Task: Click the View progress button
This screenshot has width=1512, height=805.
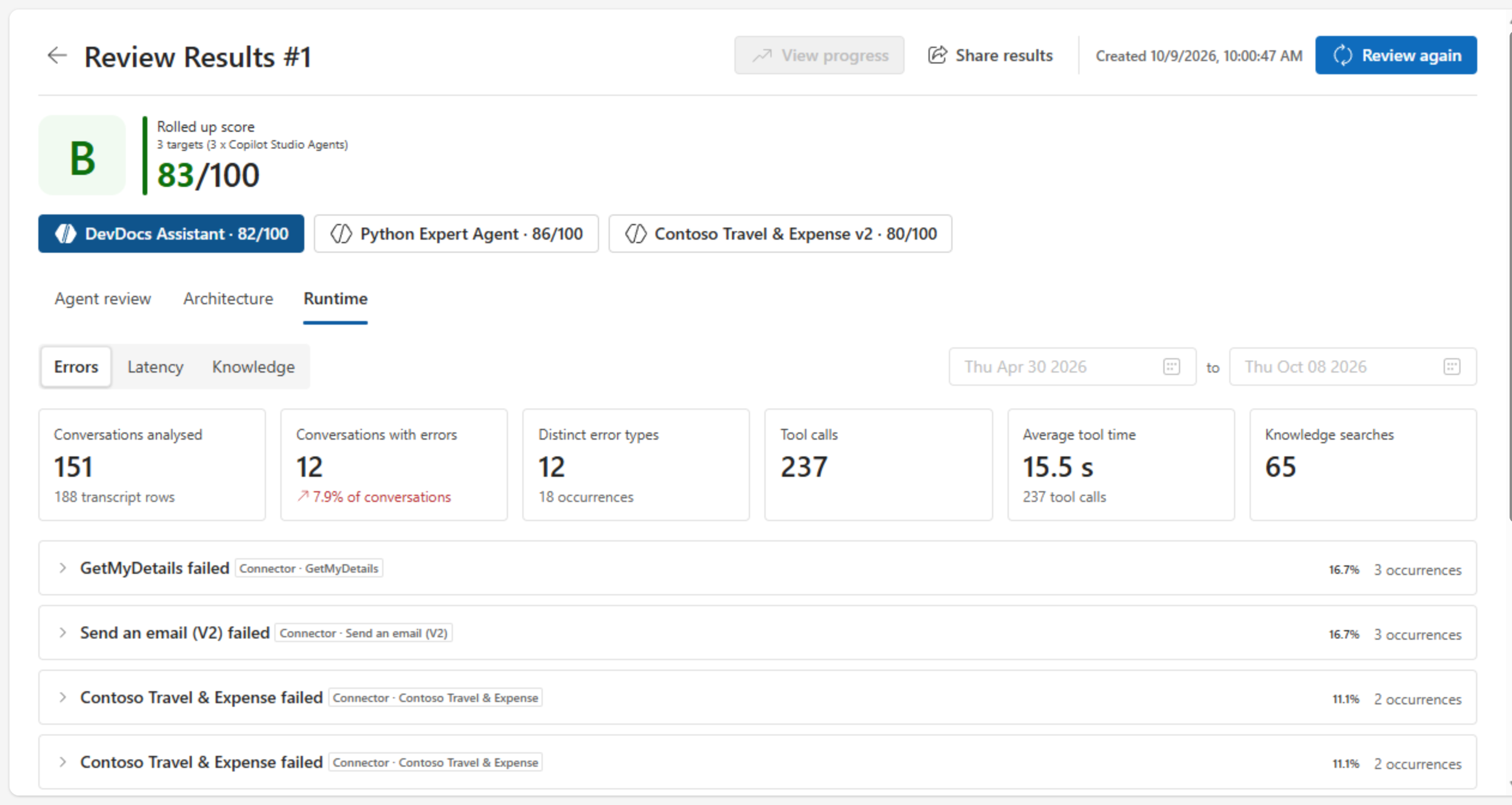Action: pos(819,55)
